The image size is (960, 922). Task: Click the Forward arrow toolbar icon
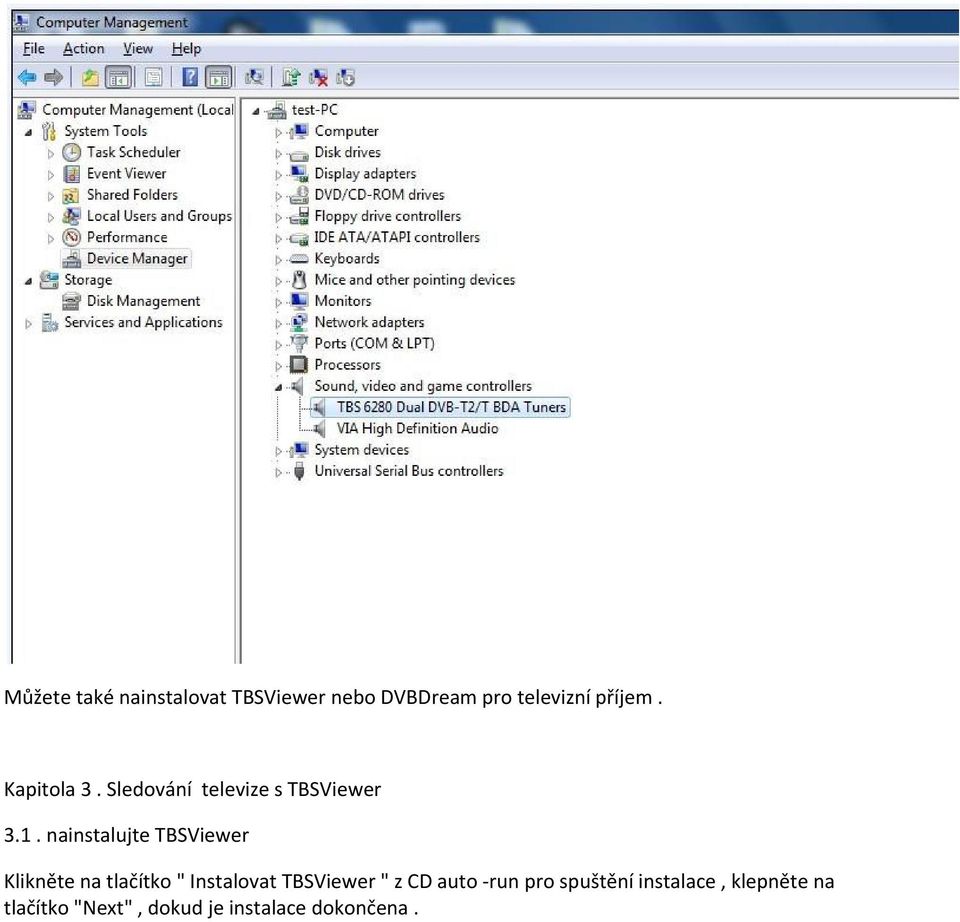pyautogui.click(x=54, y=77)
